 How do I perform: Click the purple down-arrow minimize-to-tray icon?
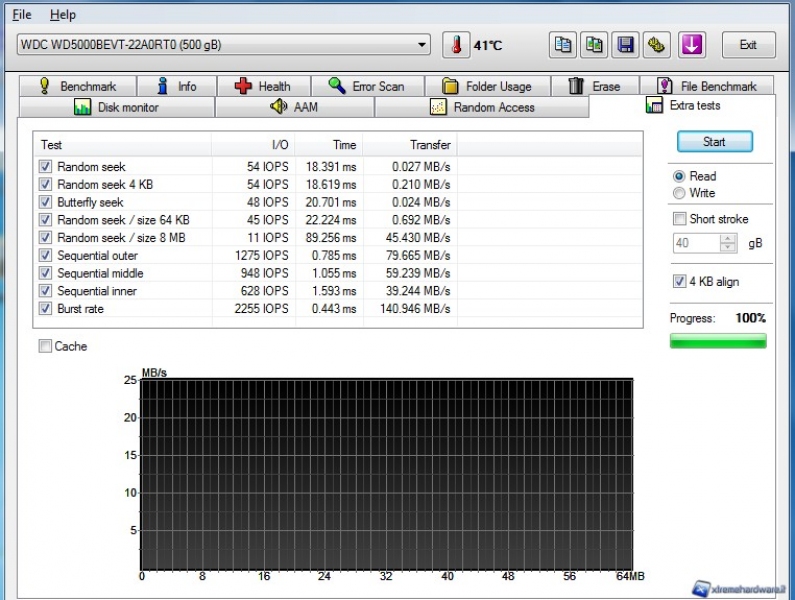pos(692,45)
